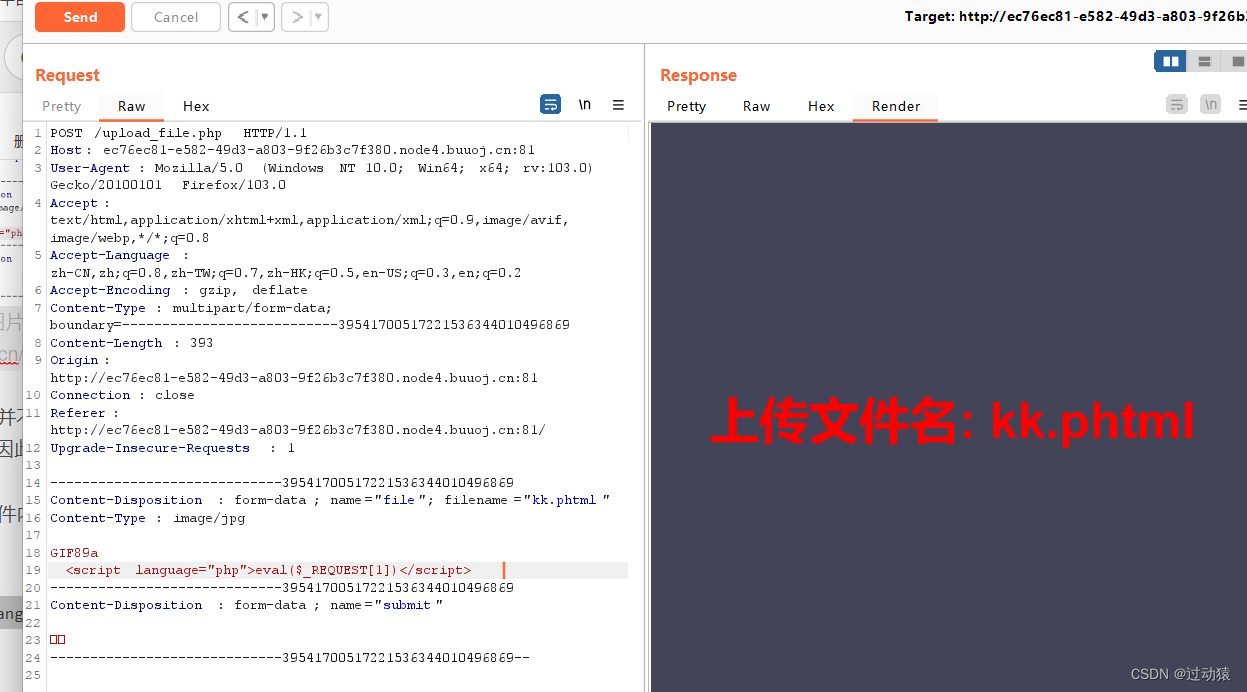This screenshot has height=692, width=1247.
Task: Click the Request panel heading
Action: [x=67, y=75]
